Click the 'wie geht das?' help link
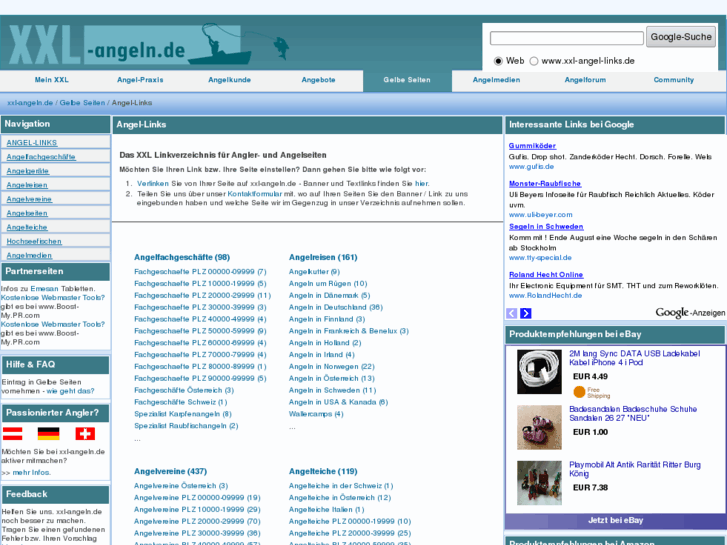The height and width of the screenshot is (545, 727). (x=70, y=391)
